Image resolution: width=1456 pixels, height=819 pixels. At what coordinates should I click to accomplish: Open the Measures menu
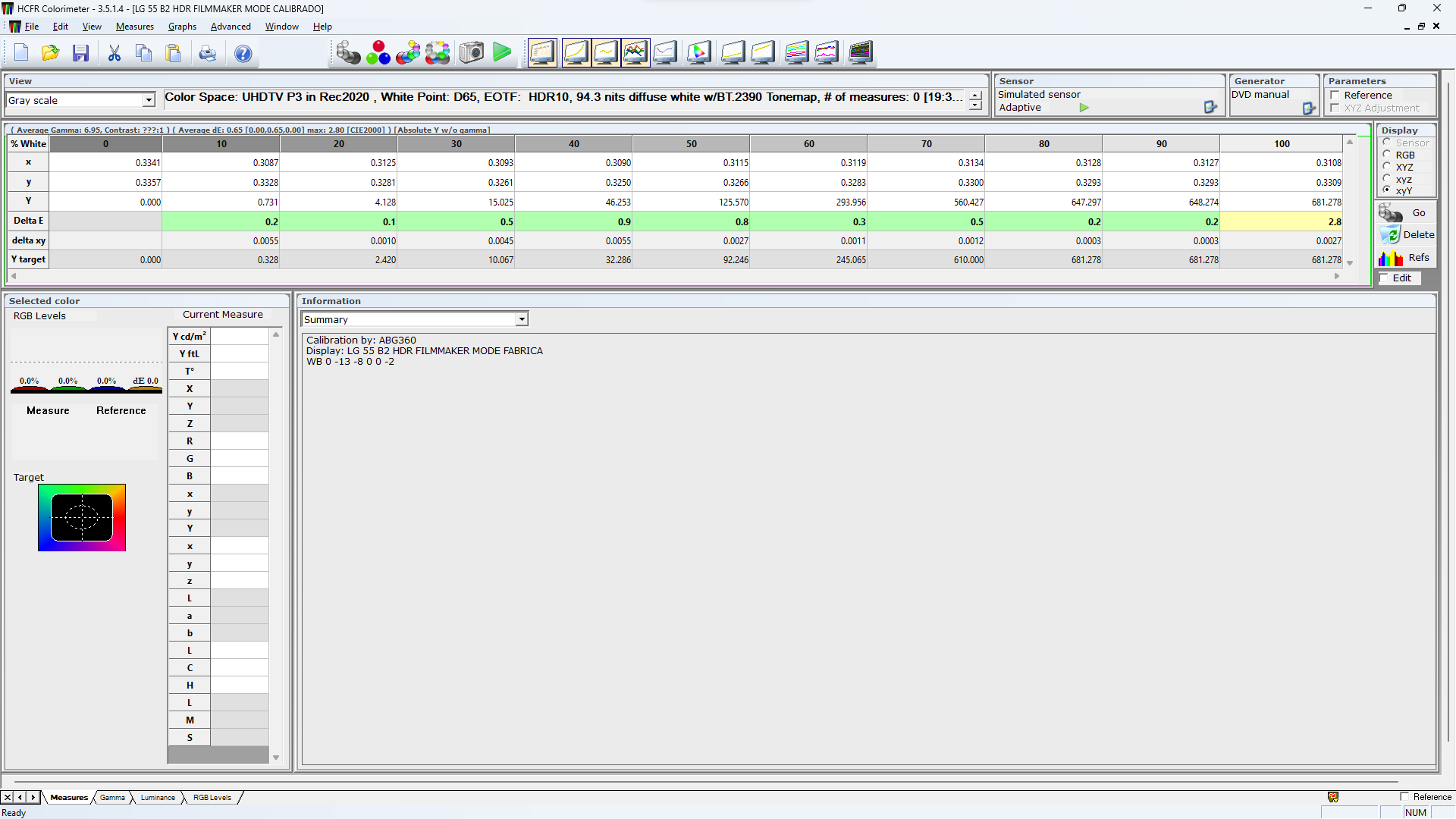click(134, 26)
